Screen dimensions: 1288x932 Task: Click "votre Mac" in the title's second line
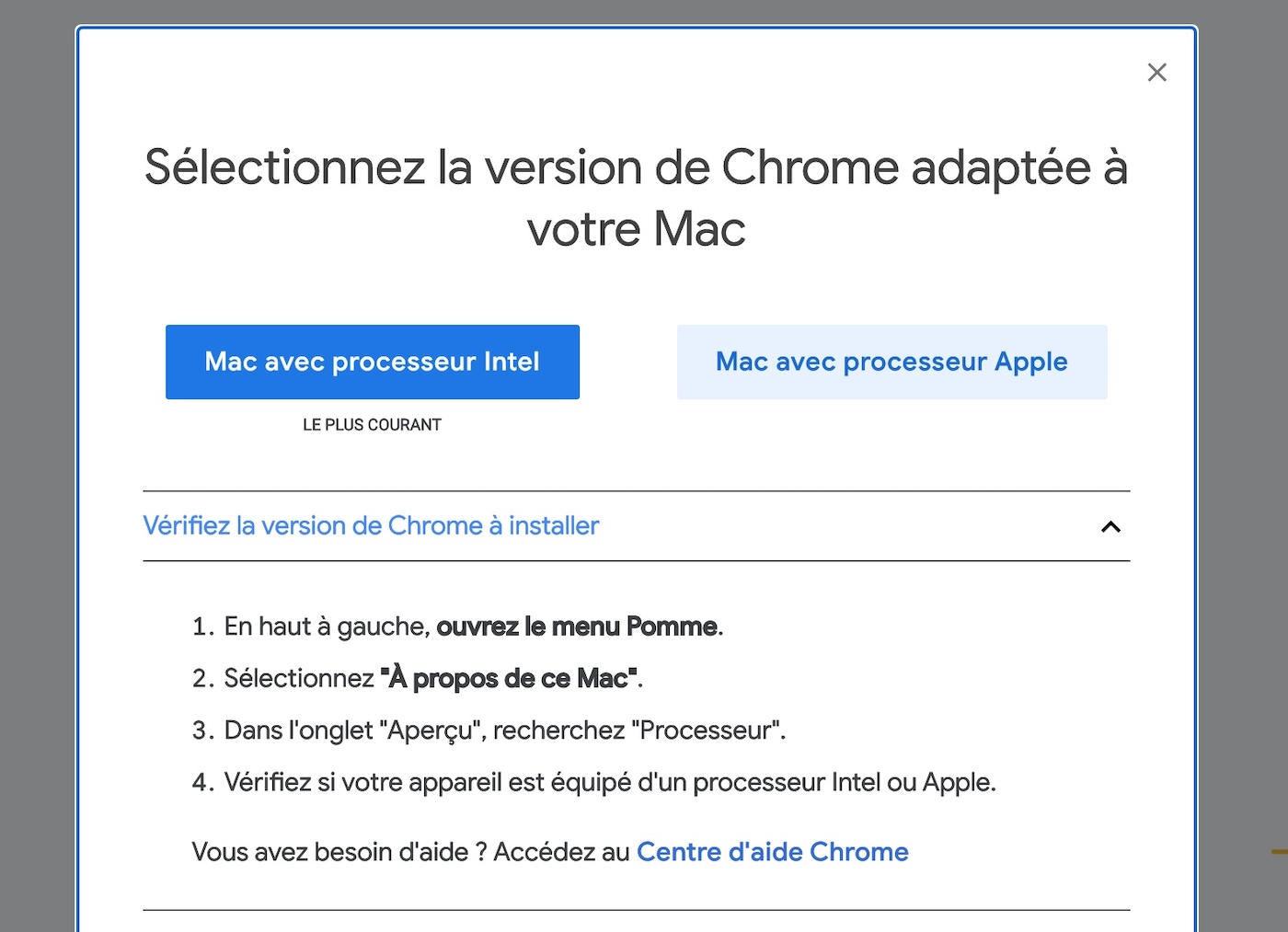636,229
